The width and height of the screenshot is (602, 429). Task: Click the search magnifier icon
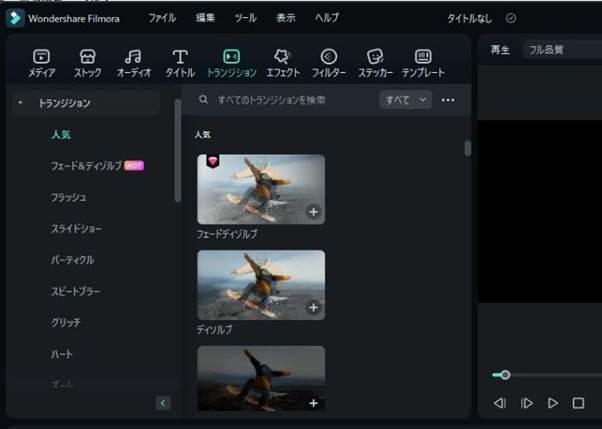[203, 100]
